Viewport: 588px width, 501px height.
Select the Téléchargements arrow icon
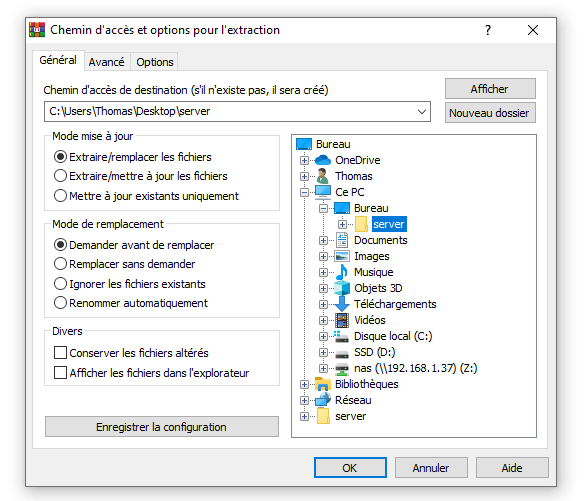[x=342, y=304]
